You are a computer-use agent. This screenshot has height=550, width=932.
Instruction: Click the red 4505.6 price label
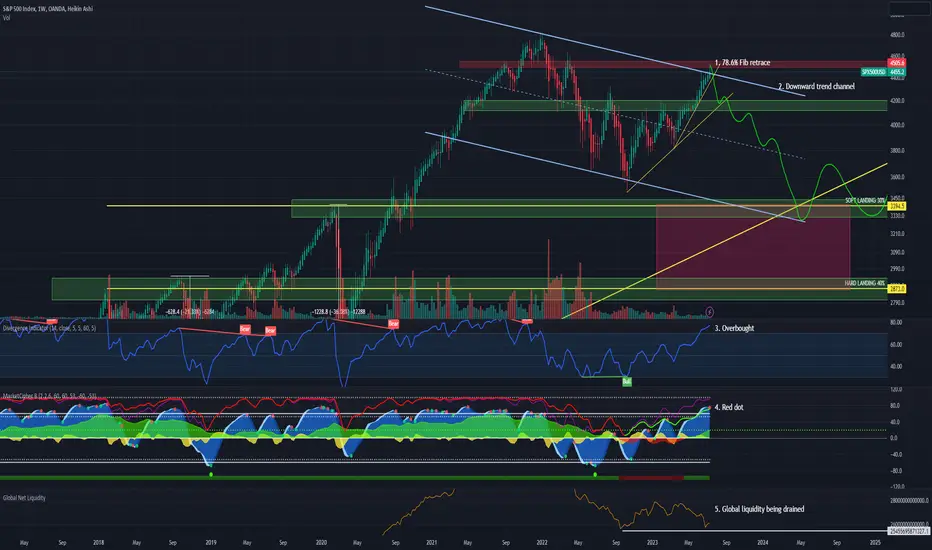click(x=896, y=62)
